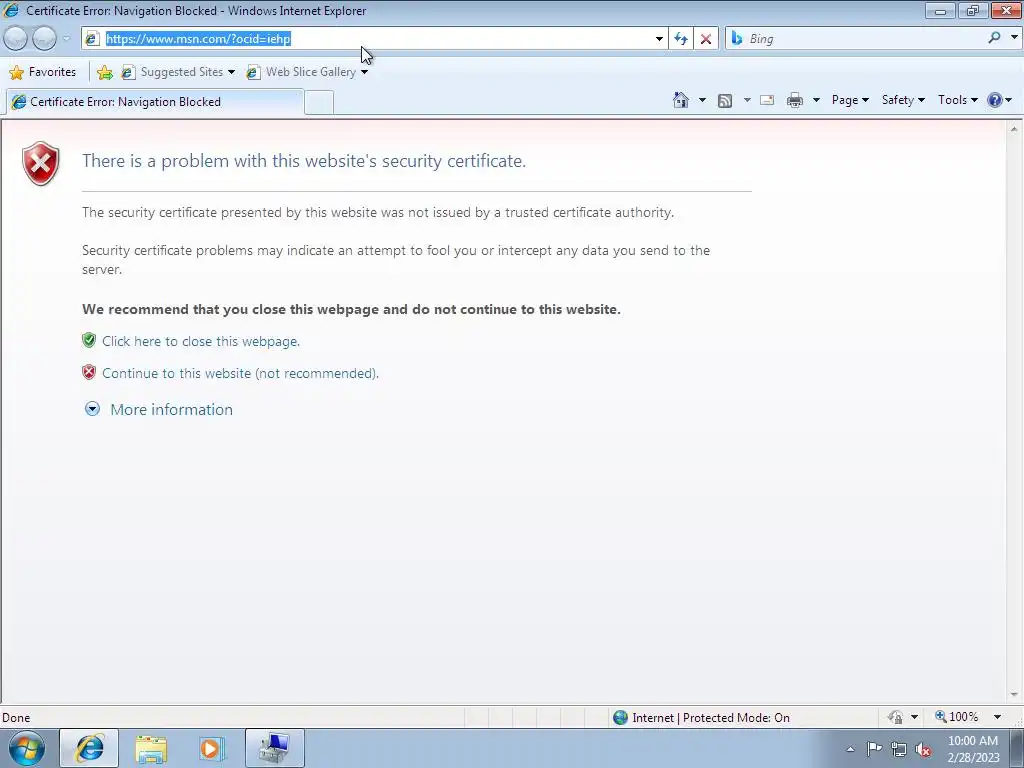1024x768 pixels.
Task: Click the RSS Feeds icon
Action: pos(725,100)
